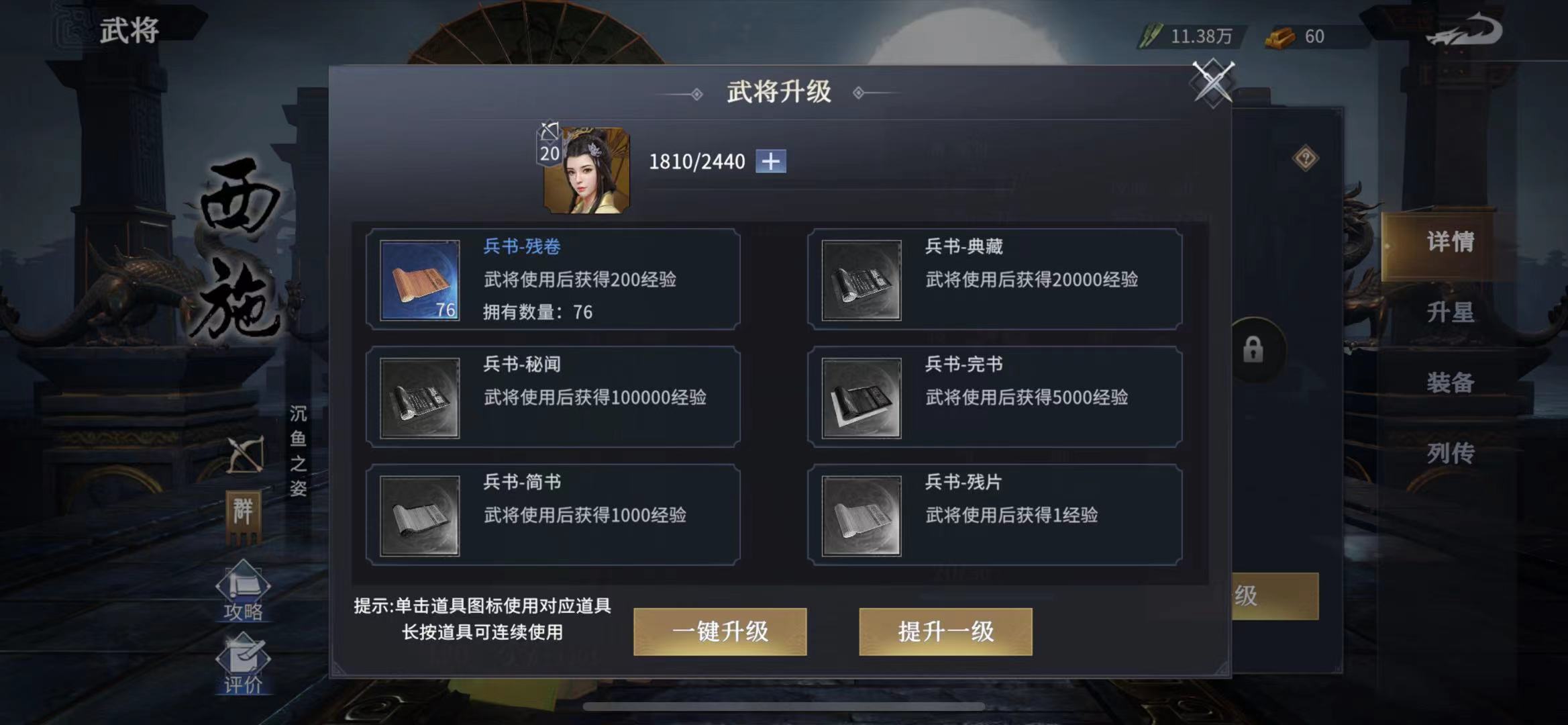Switch to the 升星 tab
This screenshot has width=1568, height=725.
click(x=1449, y=313)
